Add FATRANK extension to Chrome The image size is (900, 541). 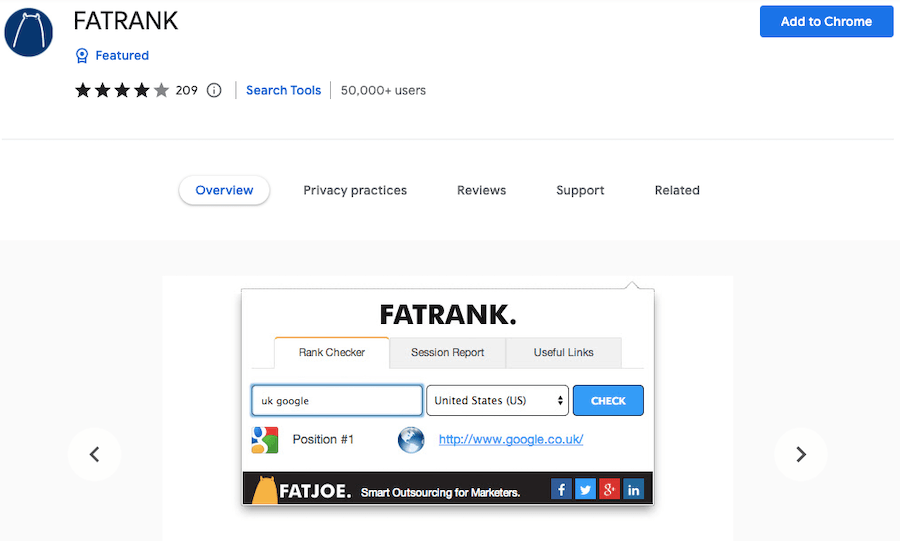pyautogui.click(x=827, y=21)
